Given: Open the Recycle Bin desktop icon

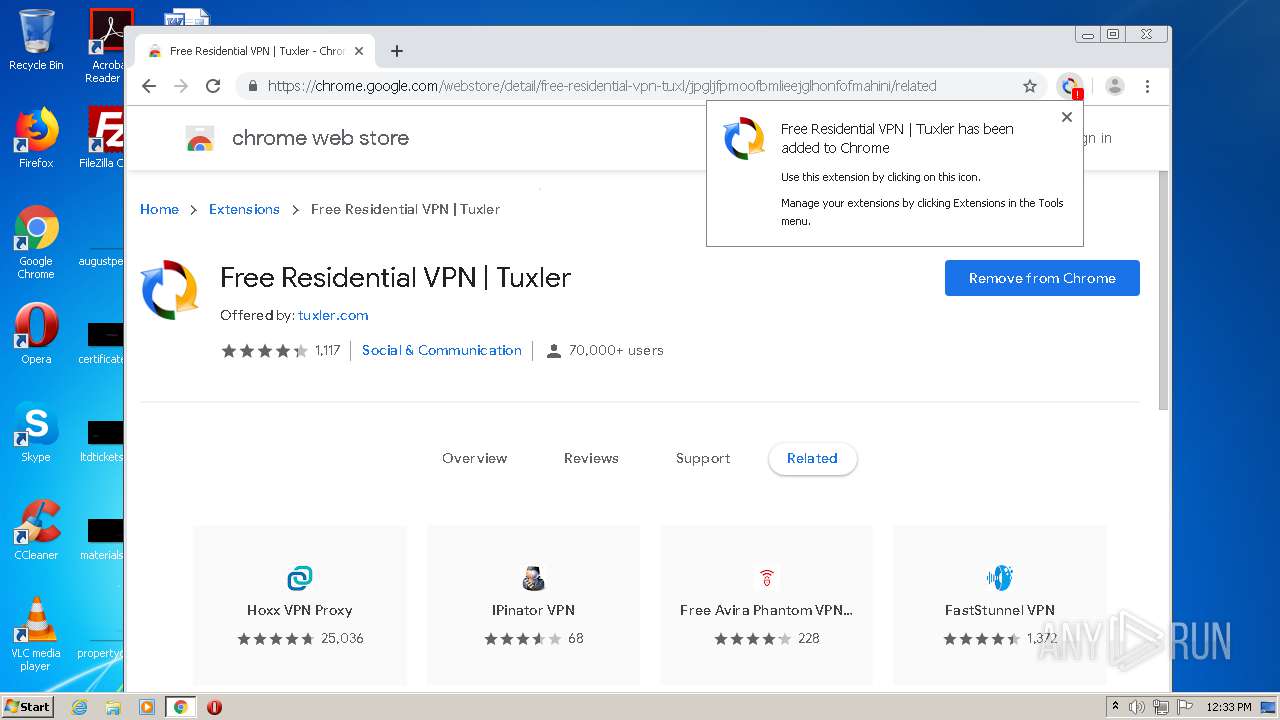Looking at the screenshot, I should click(36, 40).
